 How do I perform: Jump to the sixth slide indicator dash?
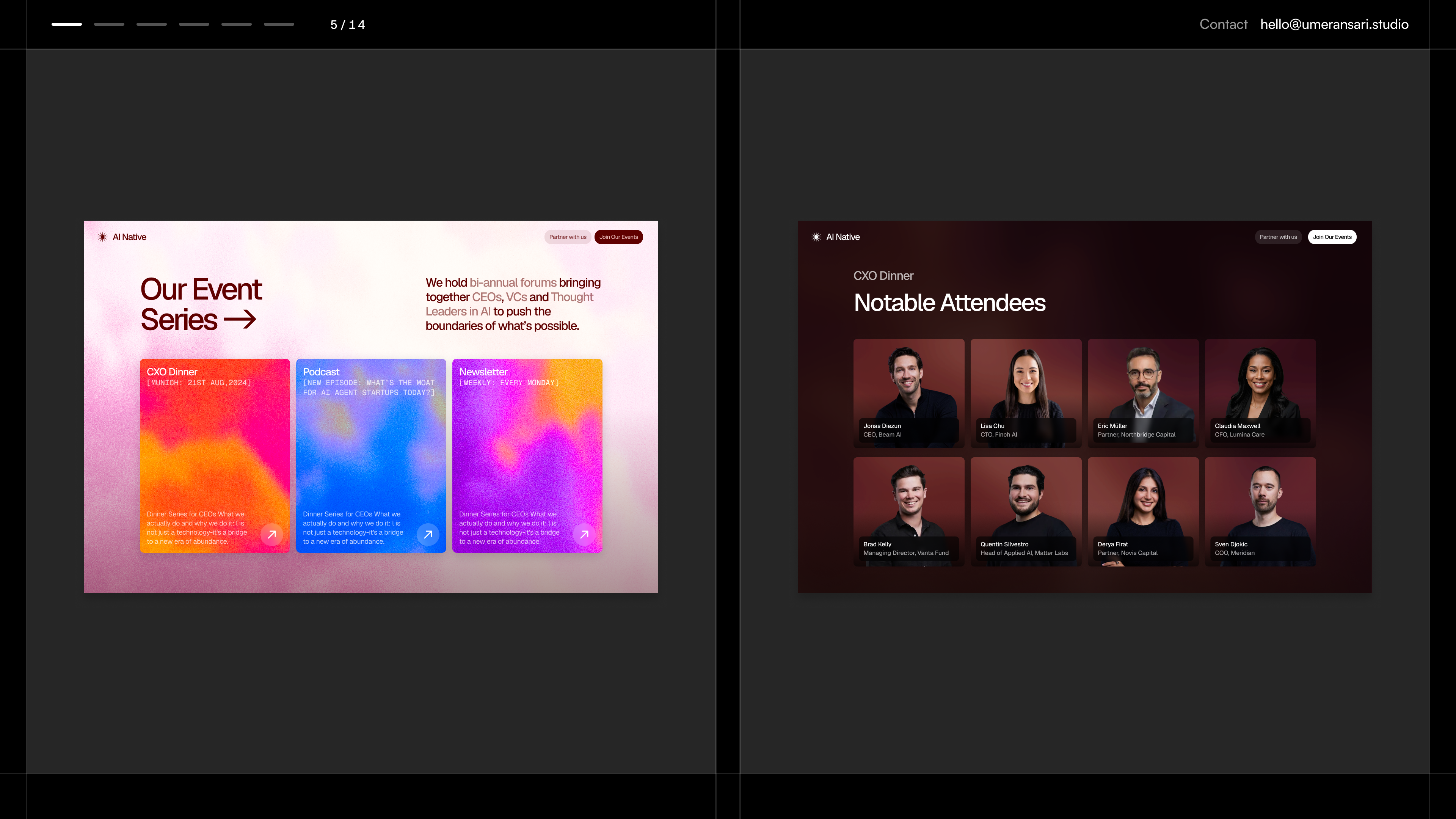[279, 24]
